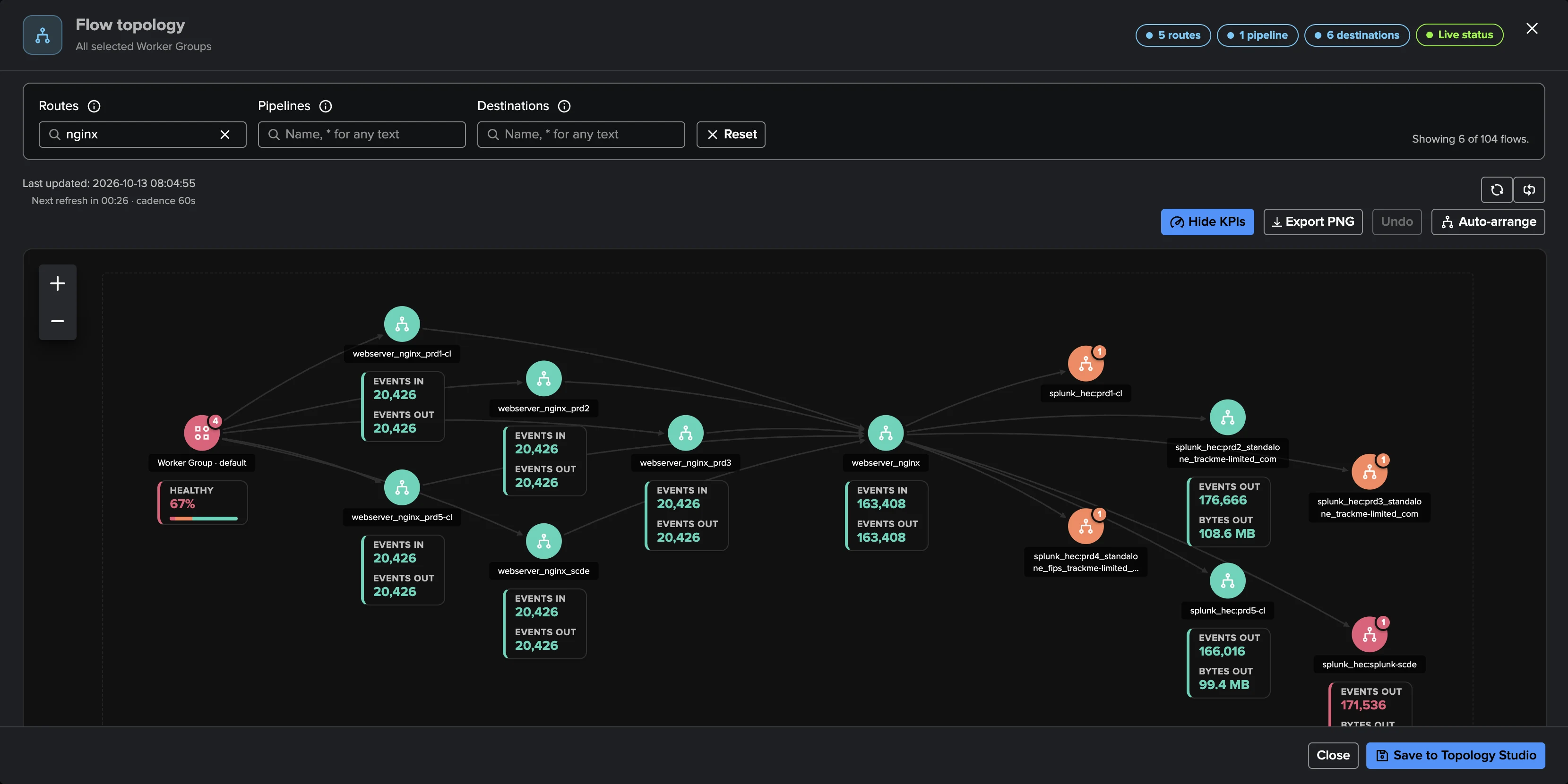Screen dimensions: 1568x784
Task: Click the Undo button
Action: coord(1396,222)
